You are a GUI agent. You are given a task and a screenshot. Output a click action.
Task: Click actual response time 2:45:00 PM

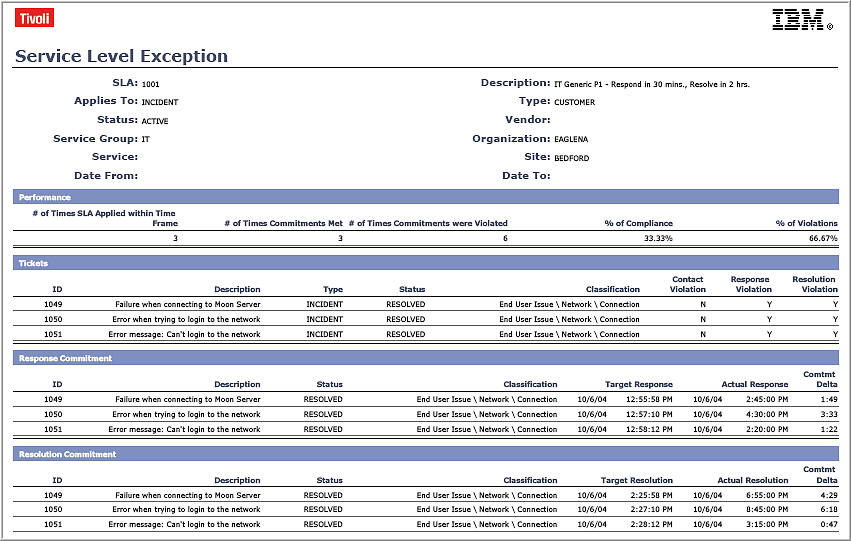(767, 399)
